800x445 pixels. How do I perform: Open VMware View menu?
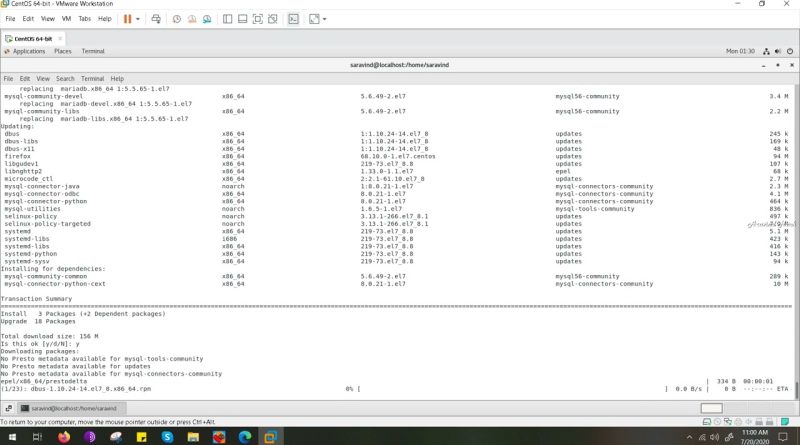(x=47, y=19)
